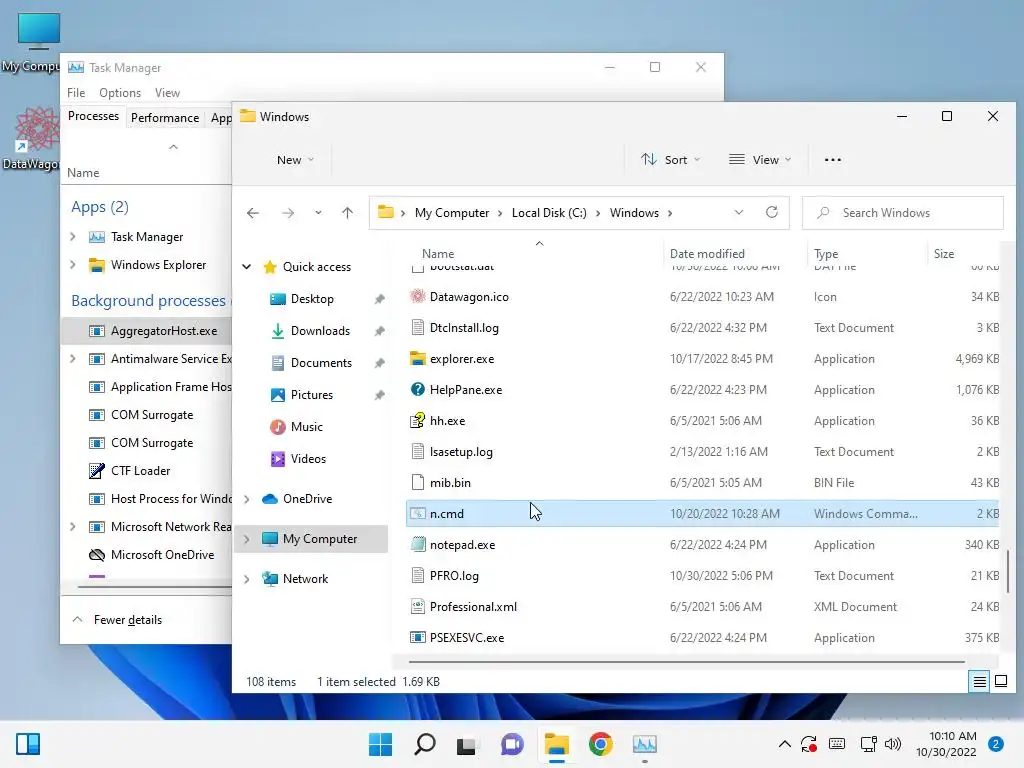Image resolution: width=1024 pixels, height=768 pixels.
Task: Sort files by Type column header
Action: [x=866, y=253]
